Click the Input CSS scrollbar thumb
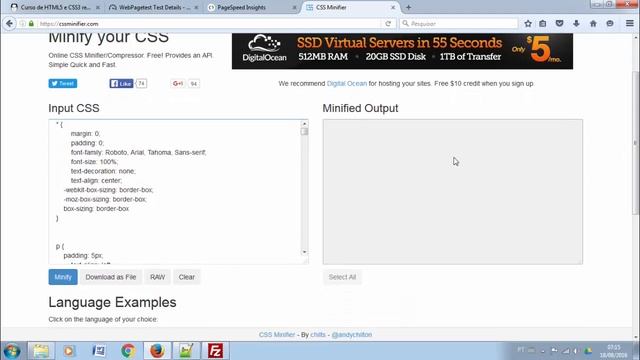The width and height of the screenshot is (640, 360). [304, 131]
